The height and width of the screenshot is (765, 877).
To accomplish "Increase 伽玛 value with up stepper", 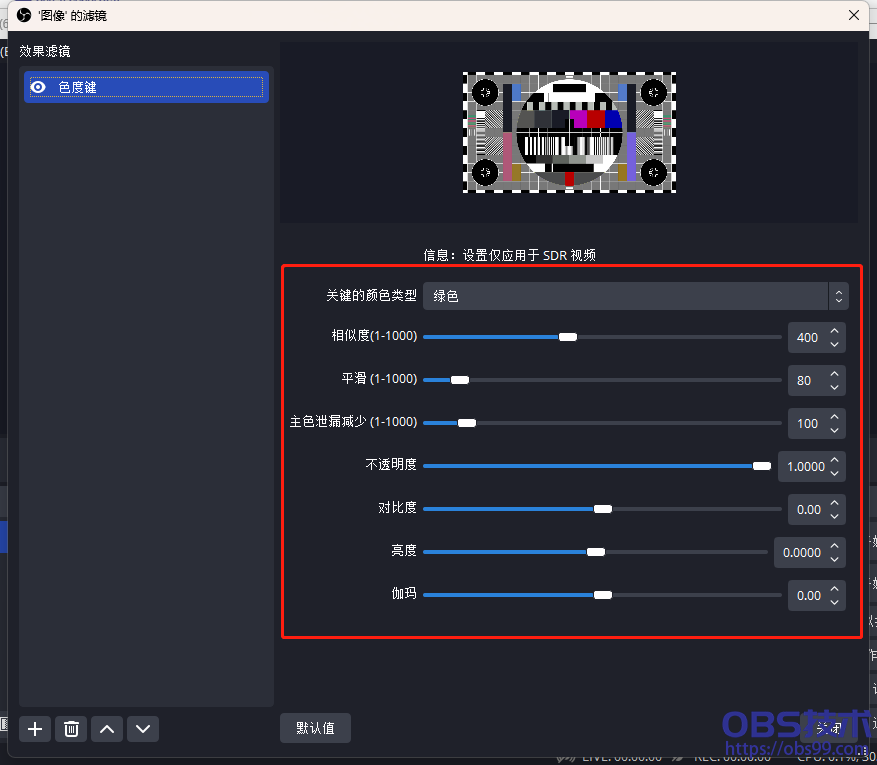I will pos(834,589).
